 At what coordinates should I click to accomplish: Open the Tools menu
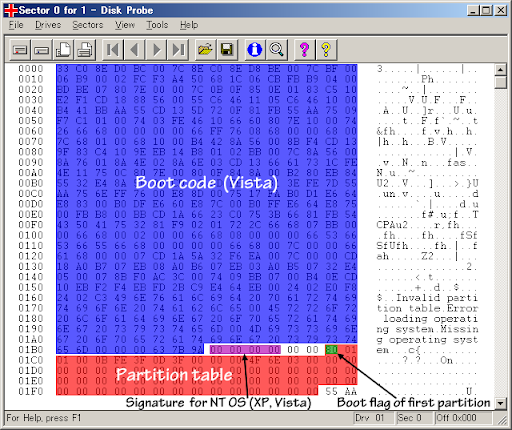(x=157, y=25)
